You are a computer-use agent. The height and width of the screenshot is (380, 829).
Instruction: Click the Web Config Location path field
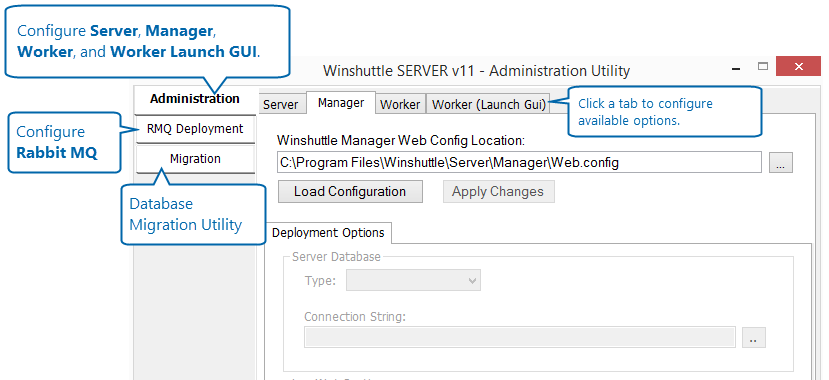[519, 163]
